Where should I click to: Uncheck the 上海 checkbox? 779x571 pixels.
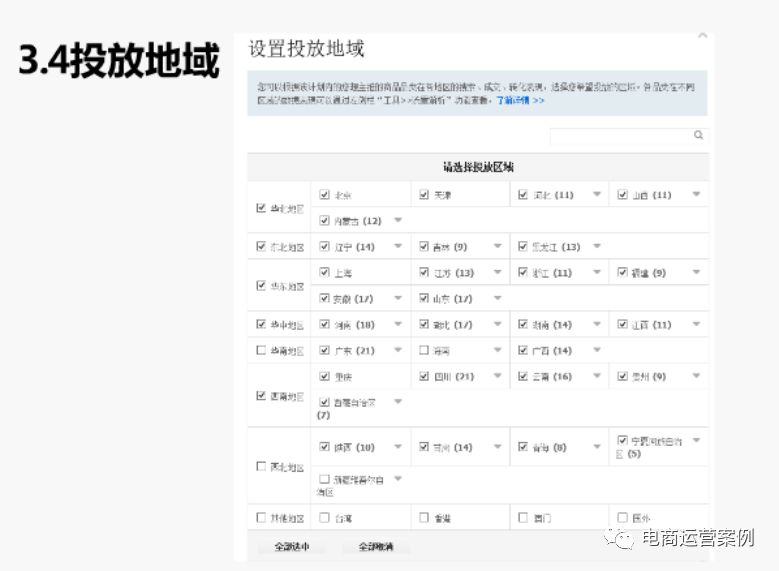point(324,272)
